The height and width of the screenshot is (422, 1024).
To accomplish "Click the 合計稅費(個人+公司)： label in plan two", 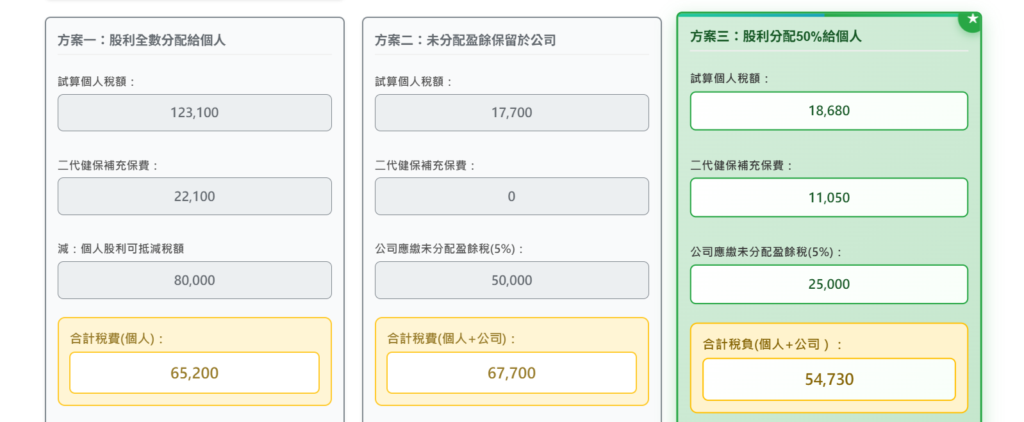I will [451, 338].
